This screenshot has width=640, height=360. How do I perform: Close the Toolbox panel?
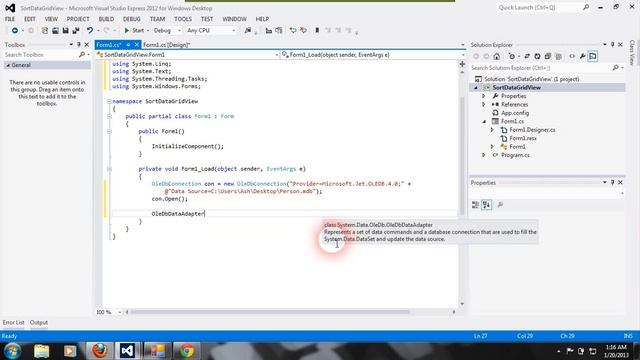tap(87, 44)
